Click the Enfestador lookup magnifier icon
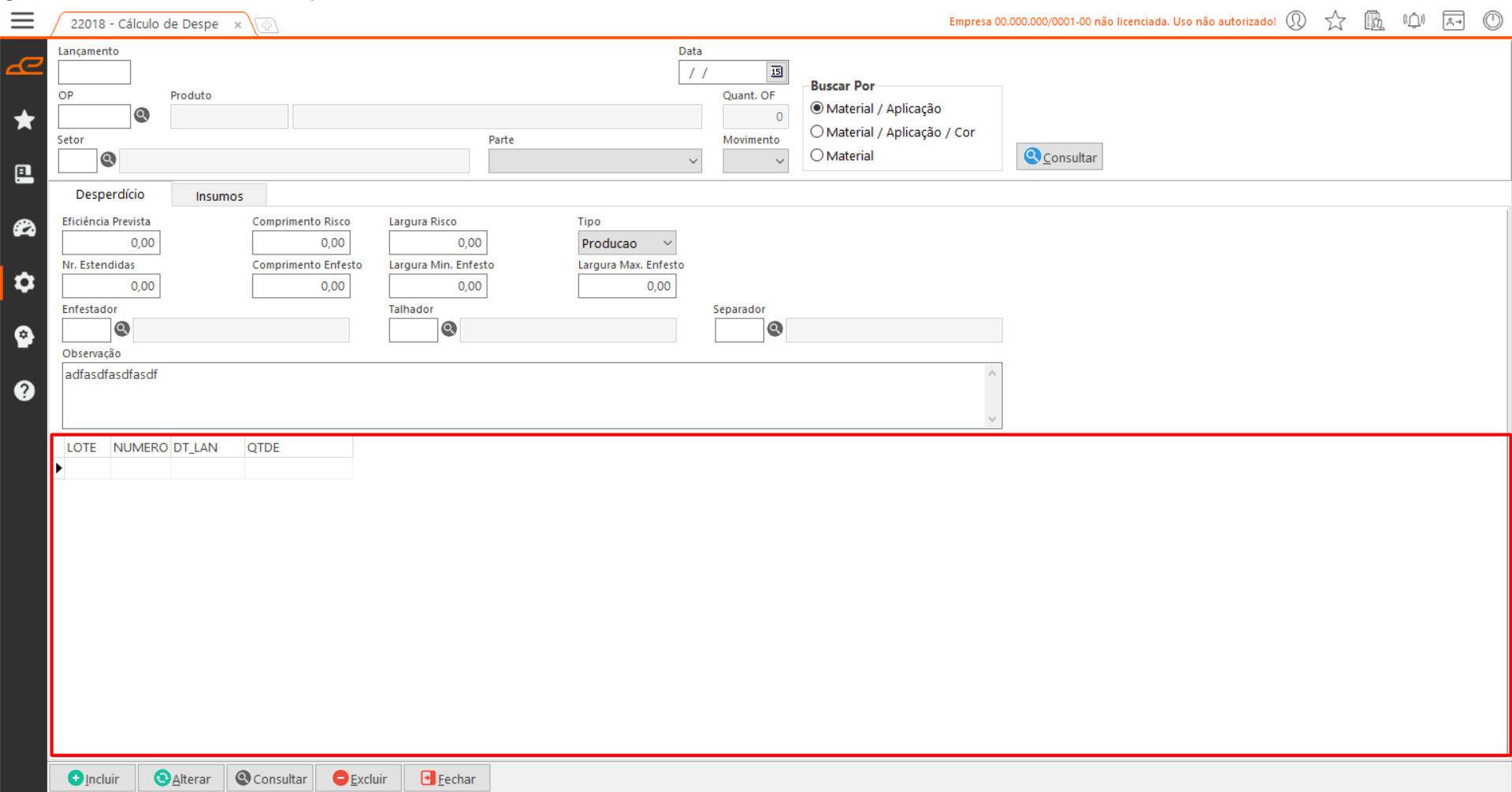Image resolution: width=1512 pixels, height=792 pixels. tap(122, 329)
